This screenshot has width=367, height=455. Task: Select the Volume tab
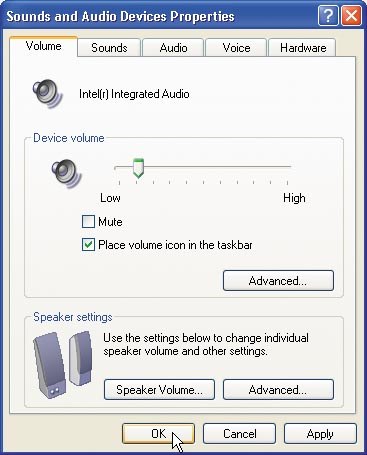44,46
